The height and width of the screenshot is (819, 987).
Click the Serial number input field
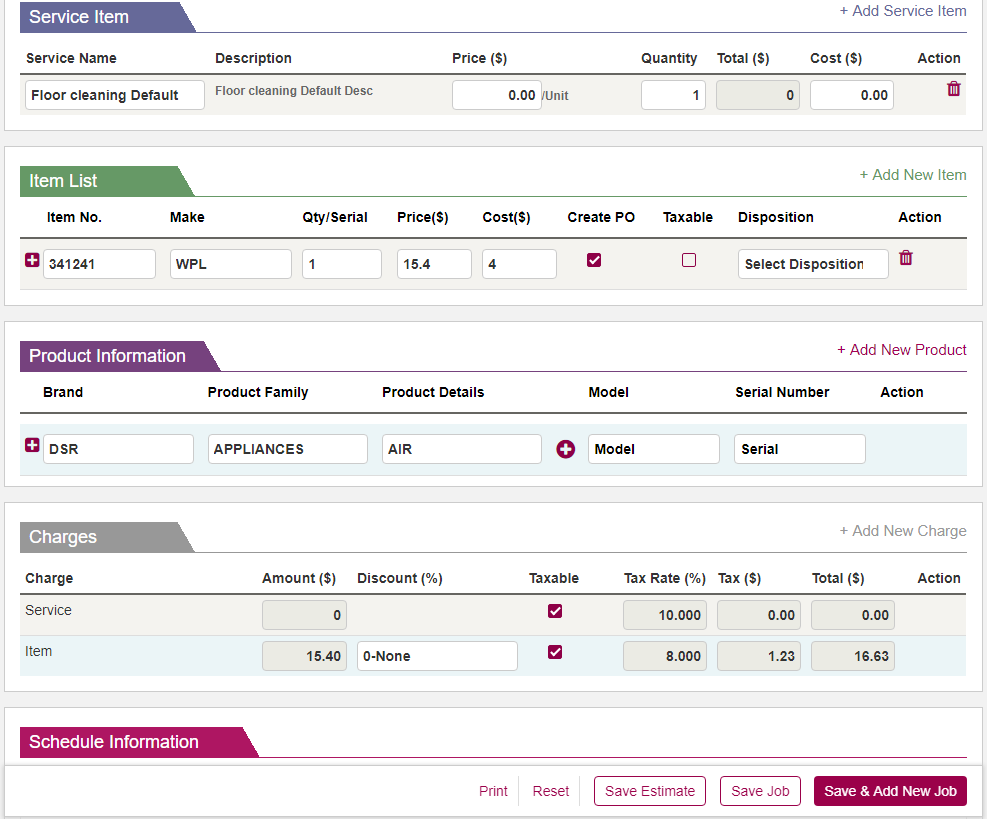tap(799, 449)
